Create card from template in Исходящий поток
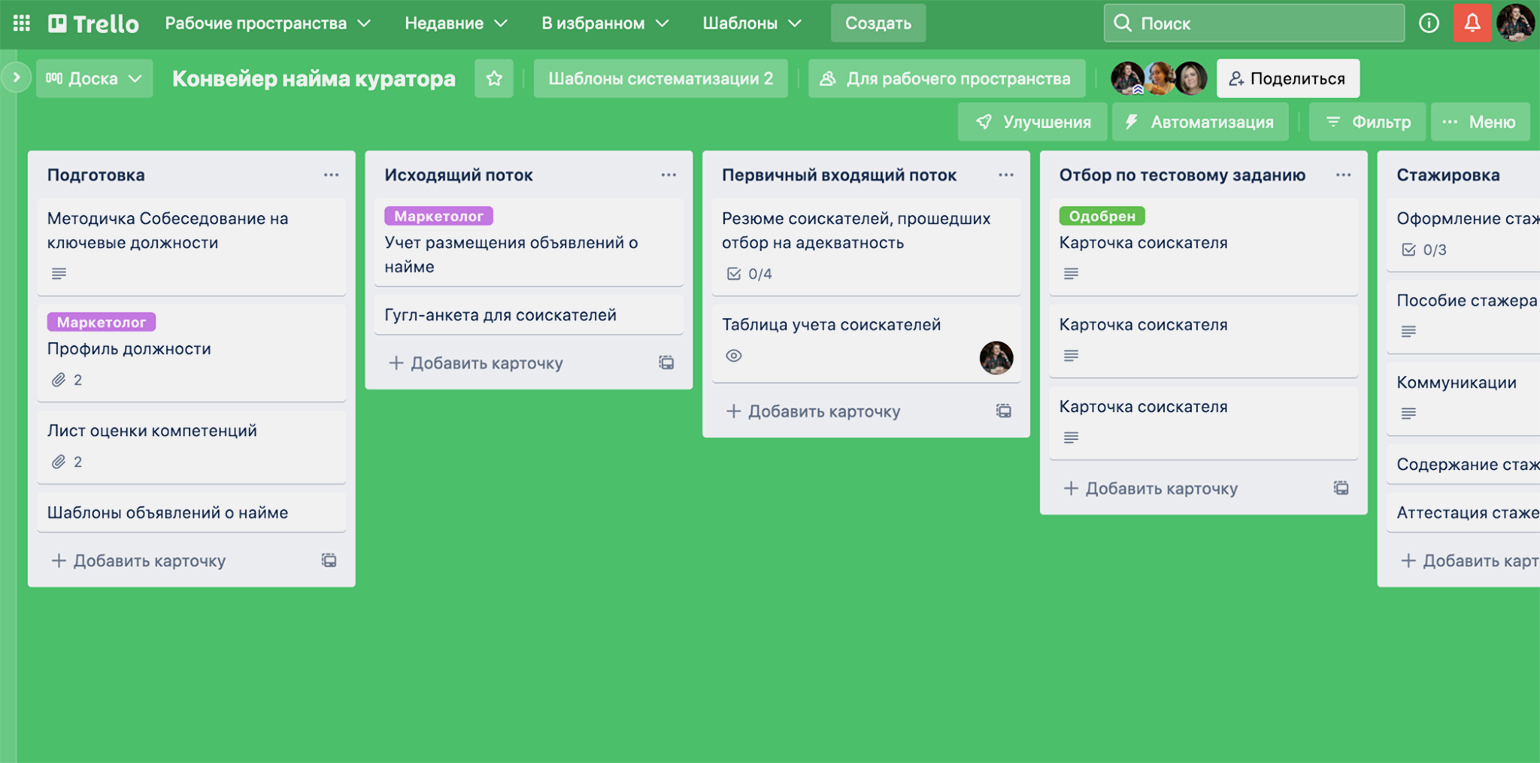The image size is (1540, 763). tap(667, 363)
